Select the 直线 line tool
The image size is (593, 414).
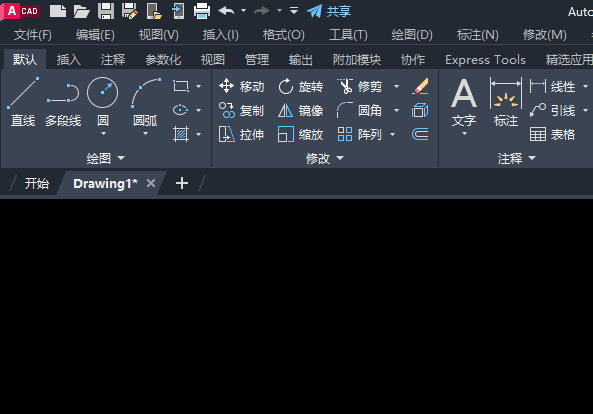pos(23,102)
